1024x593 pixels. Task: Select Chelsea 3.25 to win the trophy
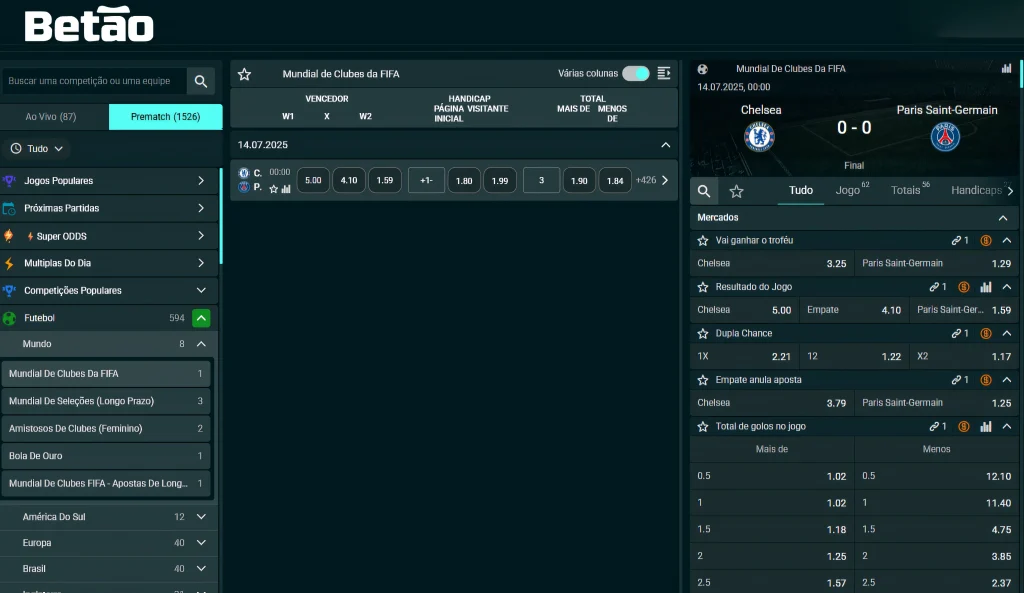pos(771,263)
